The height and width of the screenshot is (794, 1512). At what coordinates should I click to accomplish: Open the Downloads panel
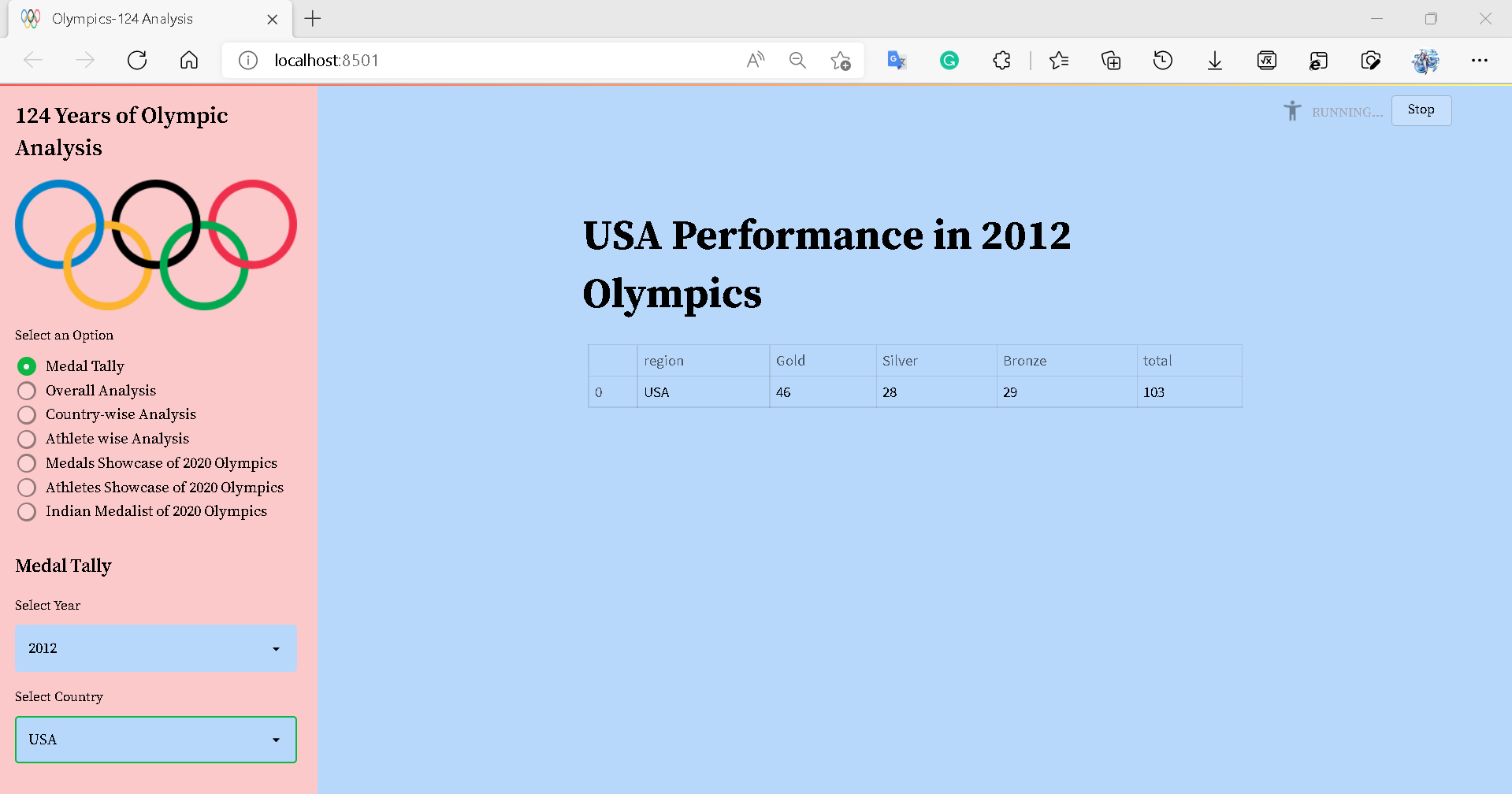click(1215, 61)
